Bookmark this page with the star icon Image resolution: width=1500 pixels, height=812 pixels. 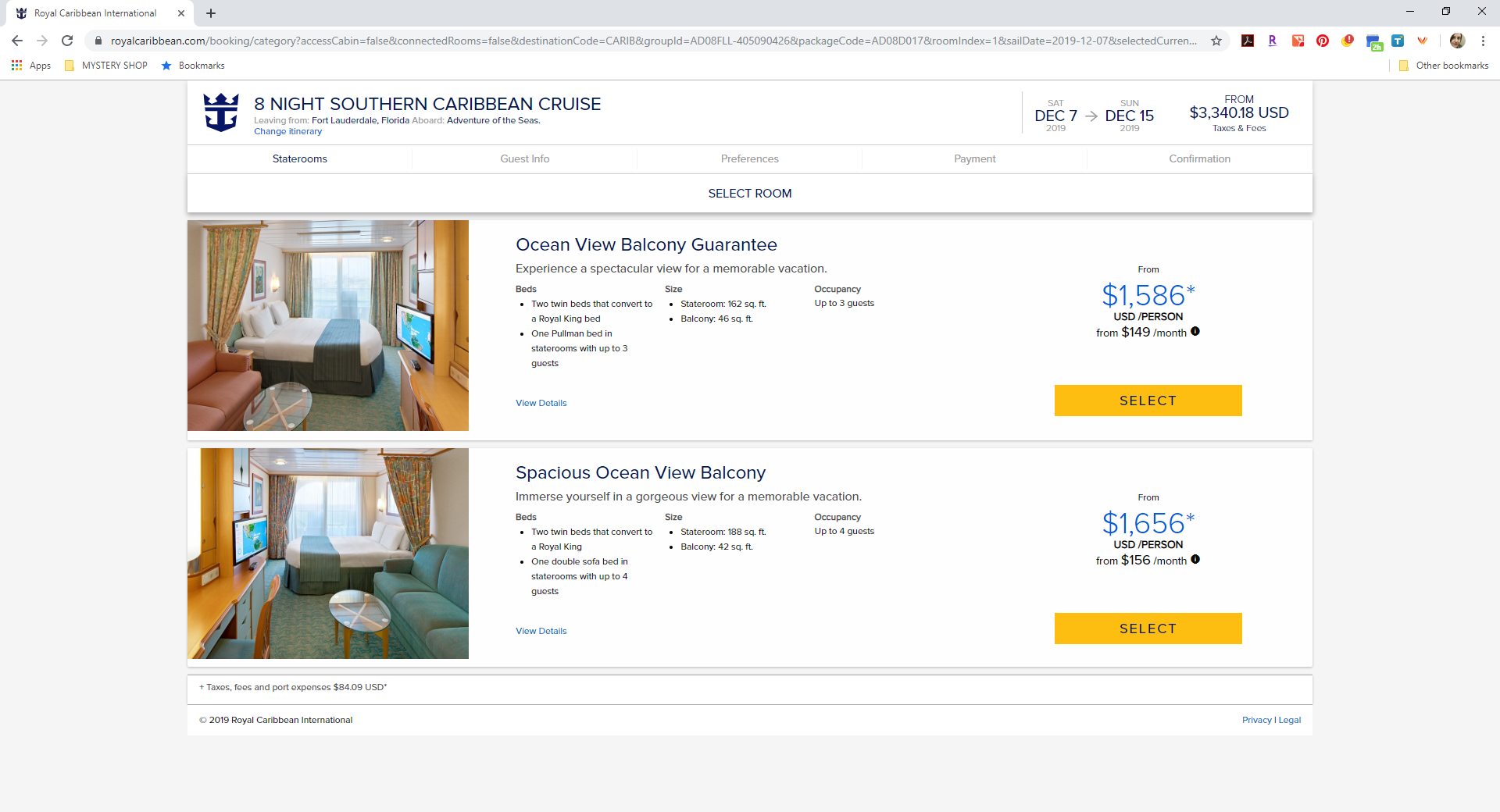coord(1216,41)
